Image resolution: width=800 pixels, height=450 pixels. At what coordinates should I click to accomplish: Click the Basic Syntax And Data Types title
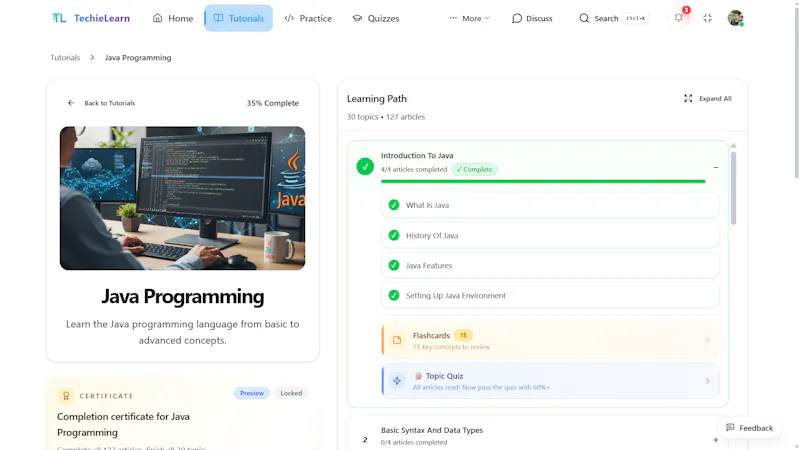pos(432,430)
